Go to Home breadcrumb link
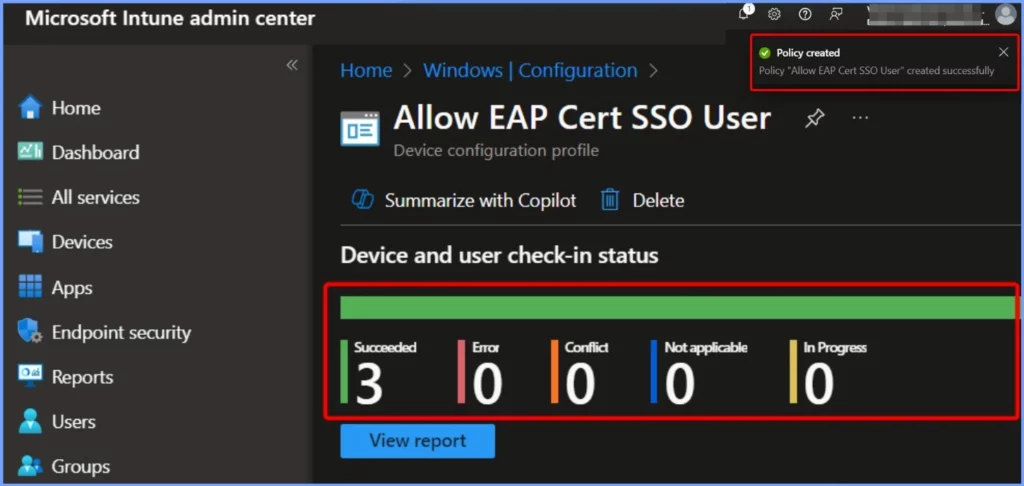The width and height of the screenshot is (1024, 486). pos(366,71)
